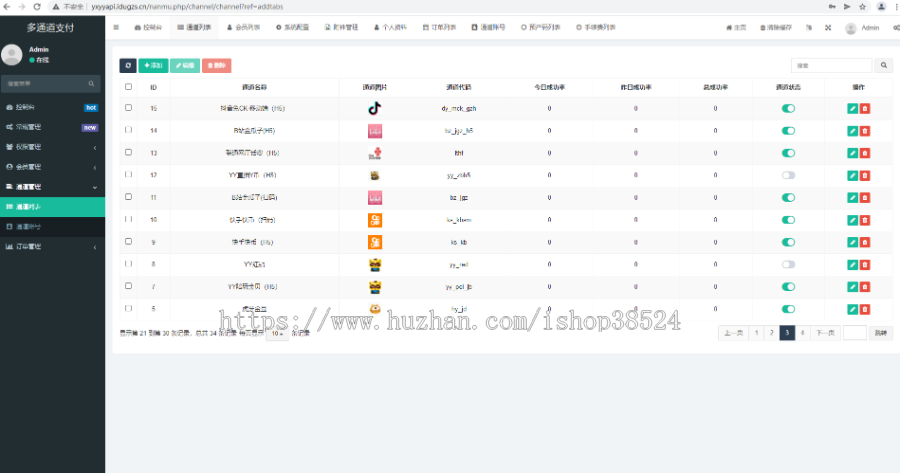Disable the channel status toggle for ID 15
Screen dimensions: 900x473
(x=788, y=108)
